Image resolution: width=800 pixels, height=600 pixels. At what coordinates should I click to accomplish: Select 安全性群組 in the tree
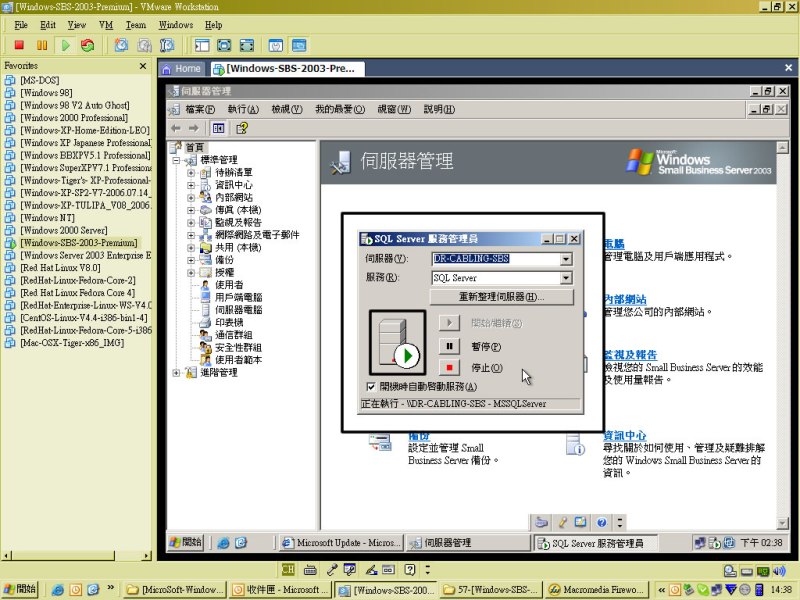pyautogui.click(x=238, y=347)
